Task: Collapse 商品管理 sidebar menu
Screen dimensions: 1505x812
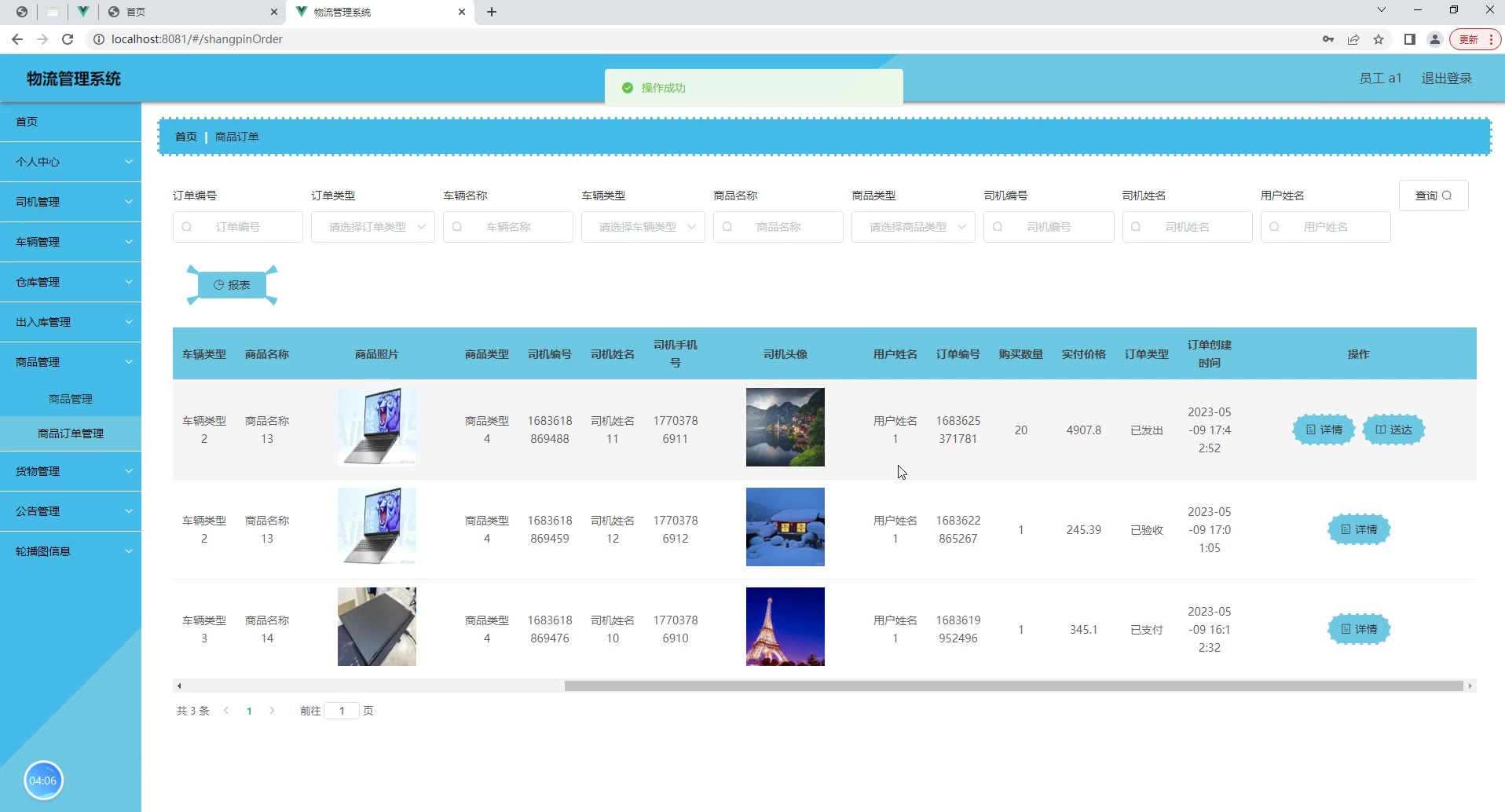Action: point(71,362)
